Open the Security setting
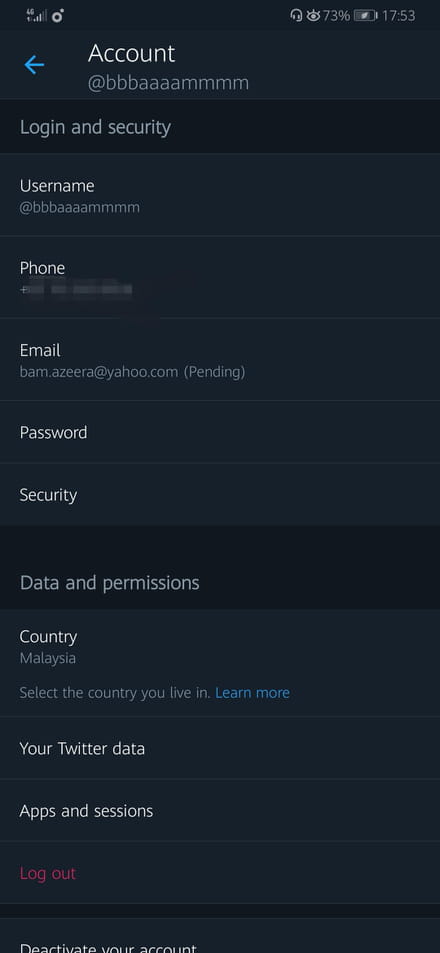Viewport: 440px width, 953px height. click(x=220, y=495)
